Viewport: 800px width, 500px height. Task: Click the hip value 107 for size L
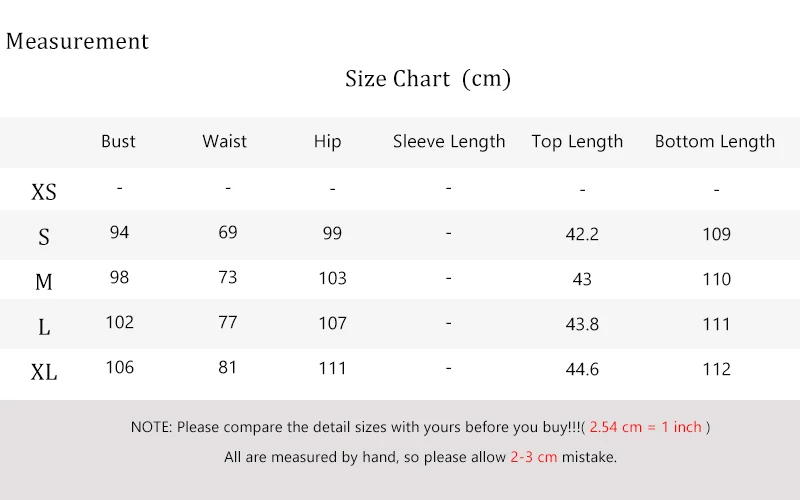(x=333, y=323)
